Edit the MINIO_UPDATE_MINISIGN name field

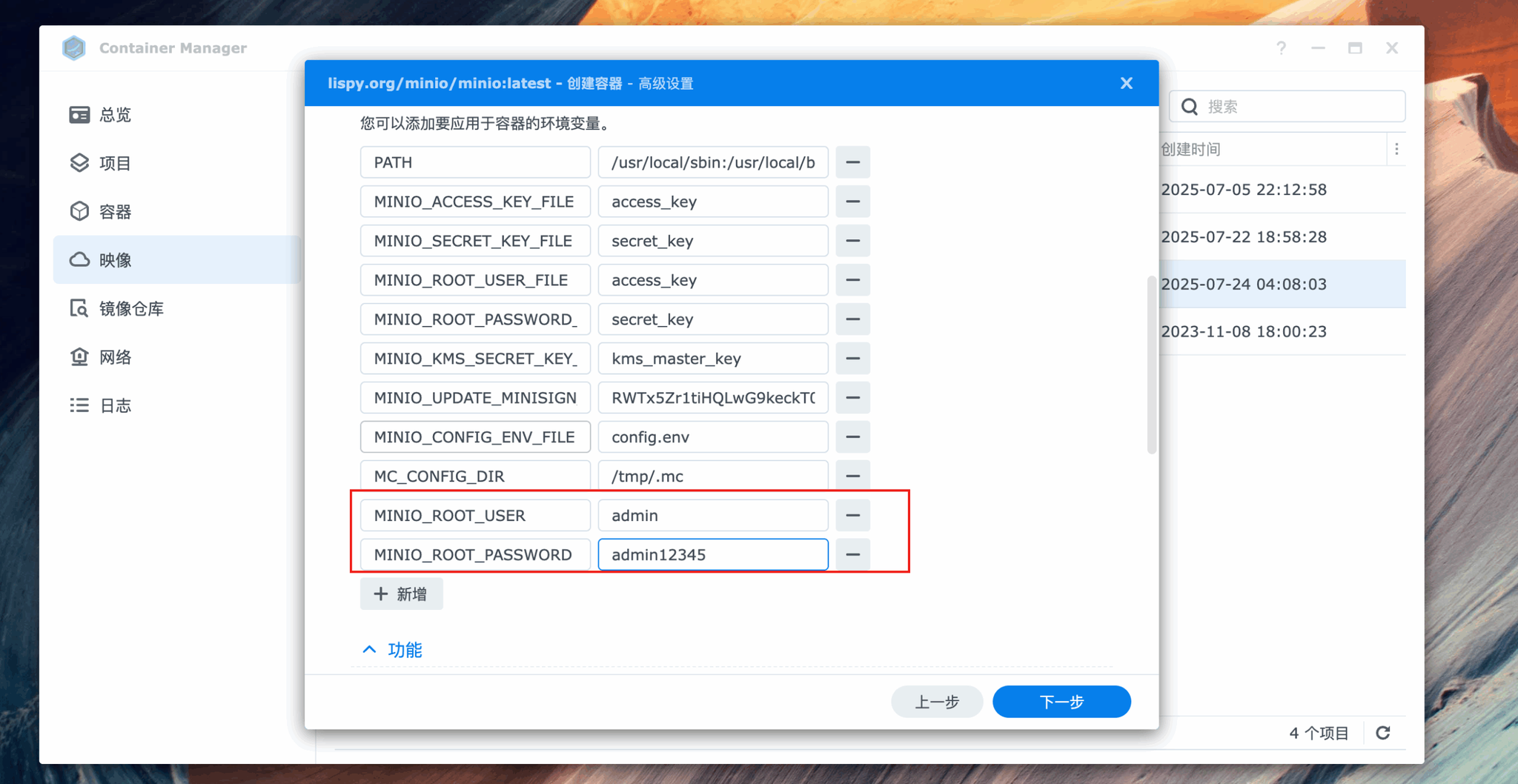click(x=475, y=398)
